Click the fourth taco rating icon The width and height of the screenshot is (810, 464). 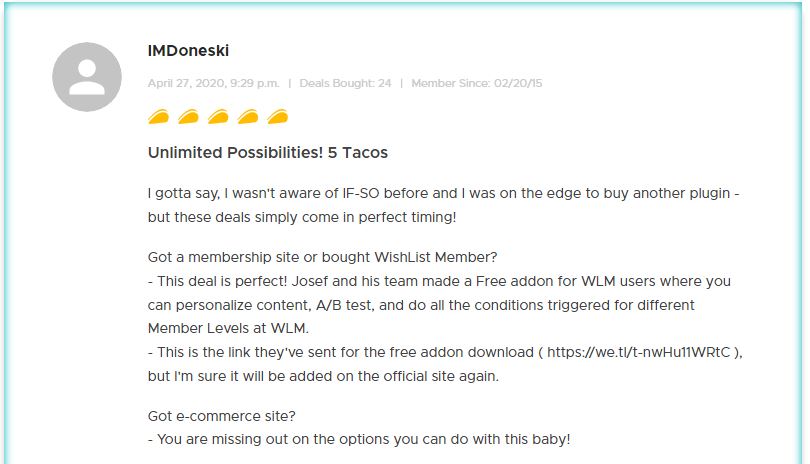(x=248, y=117)
